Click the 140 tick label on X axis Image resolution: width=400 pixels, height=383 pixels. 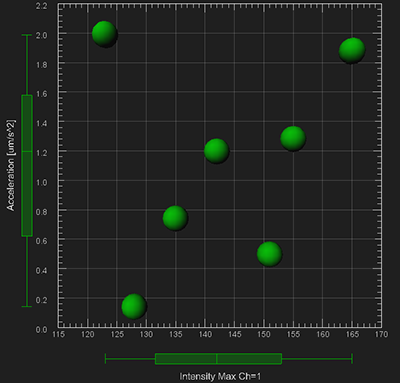click(x=205, y=334)
